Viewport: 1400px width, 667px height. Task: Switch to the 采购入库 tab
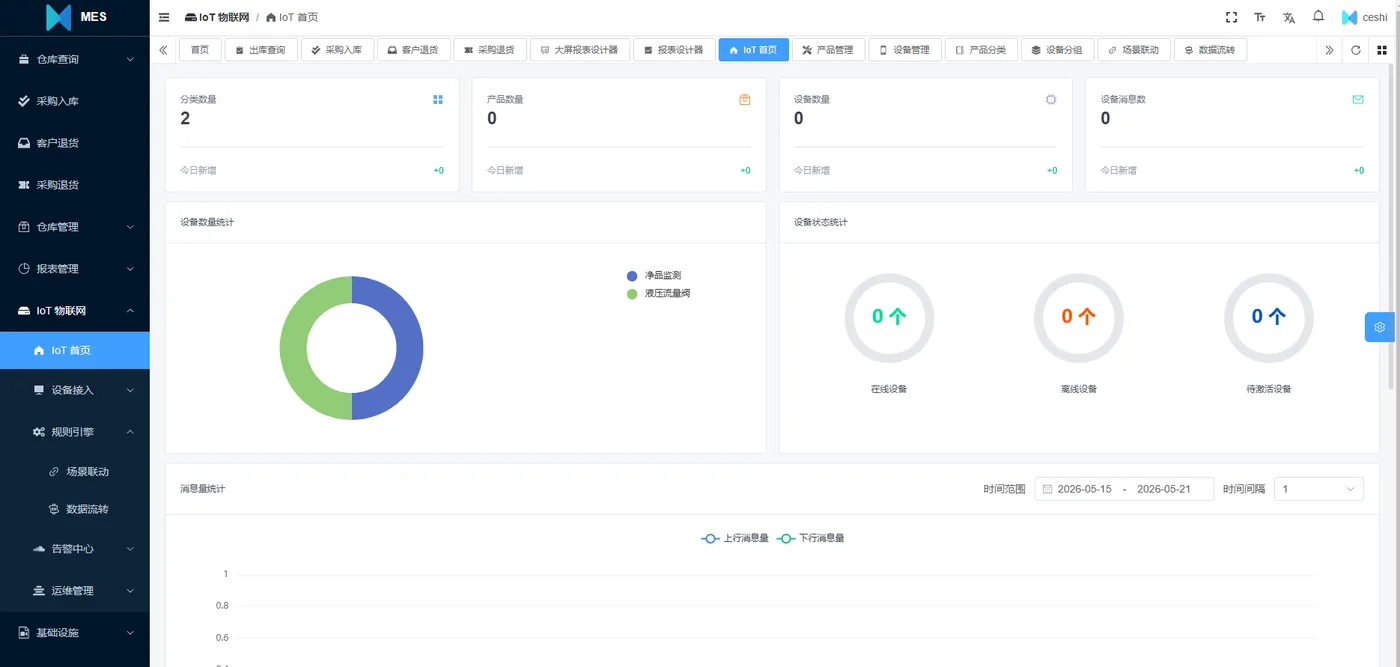click(x=338, y=50)
